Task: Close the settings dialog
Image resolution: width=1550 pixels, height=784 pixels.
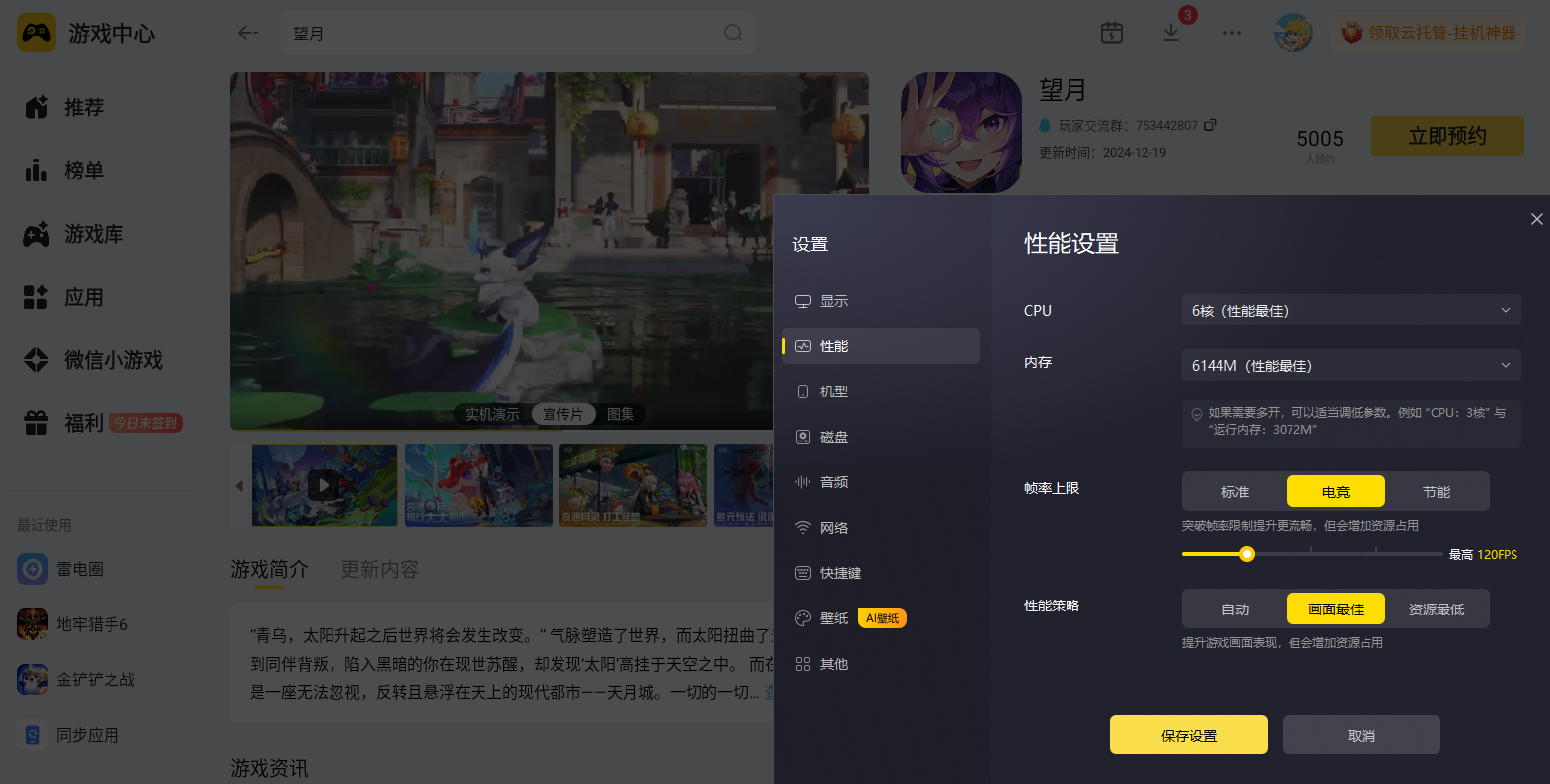Action: pyautogui.click(x=1537, y=219)
